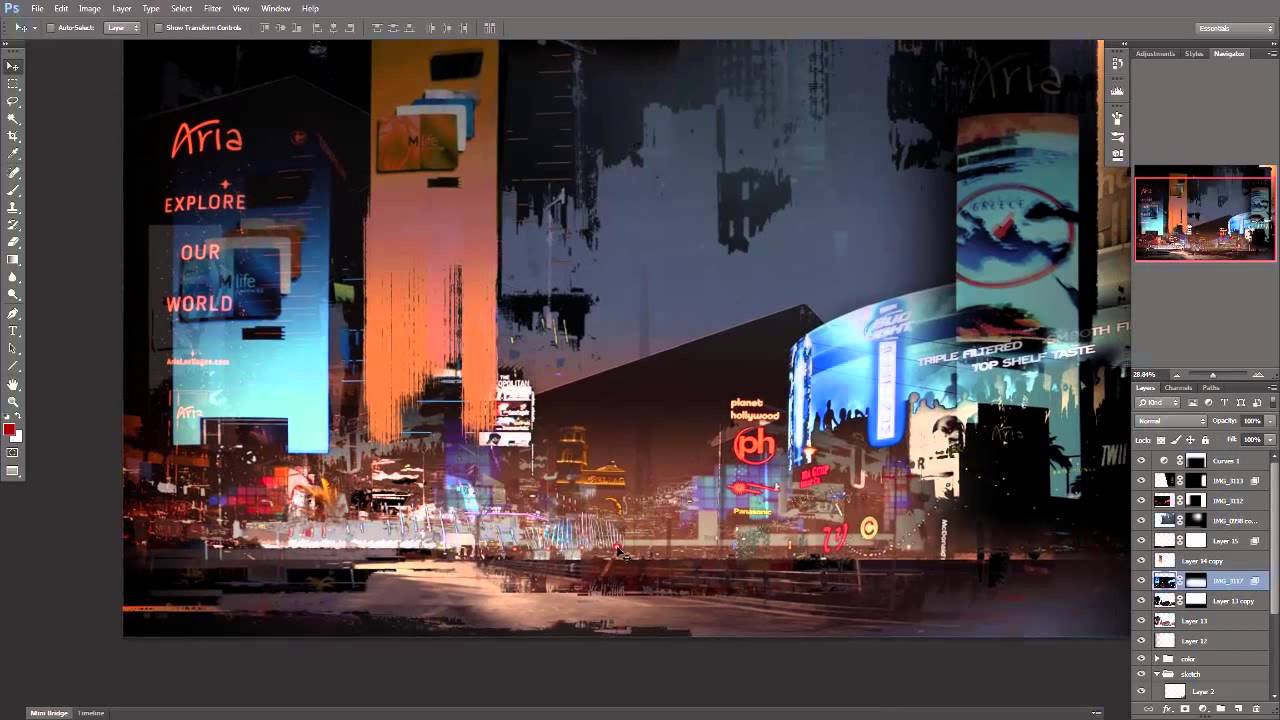Enable the Auto-Select checkbox
This screenshot has height=720, width=1280.
coord(50,28)
